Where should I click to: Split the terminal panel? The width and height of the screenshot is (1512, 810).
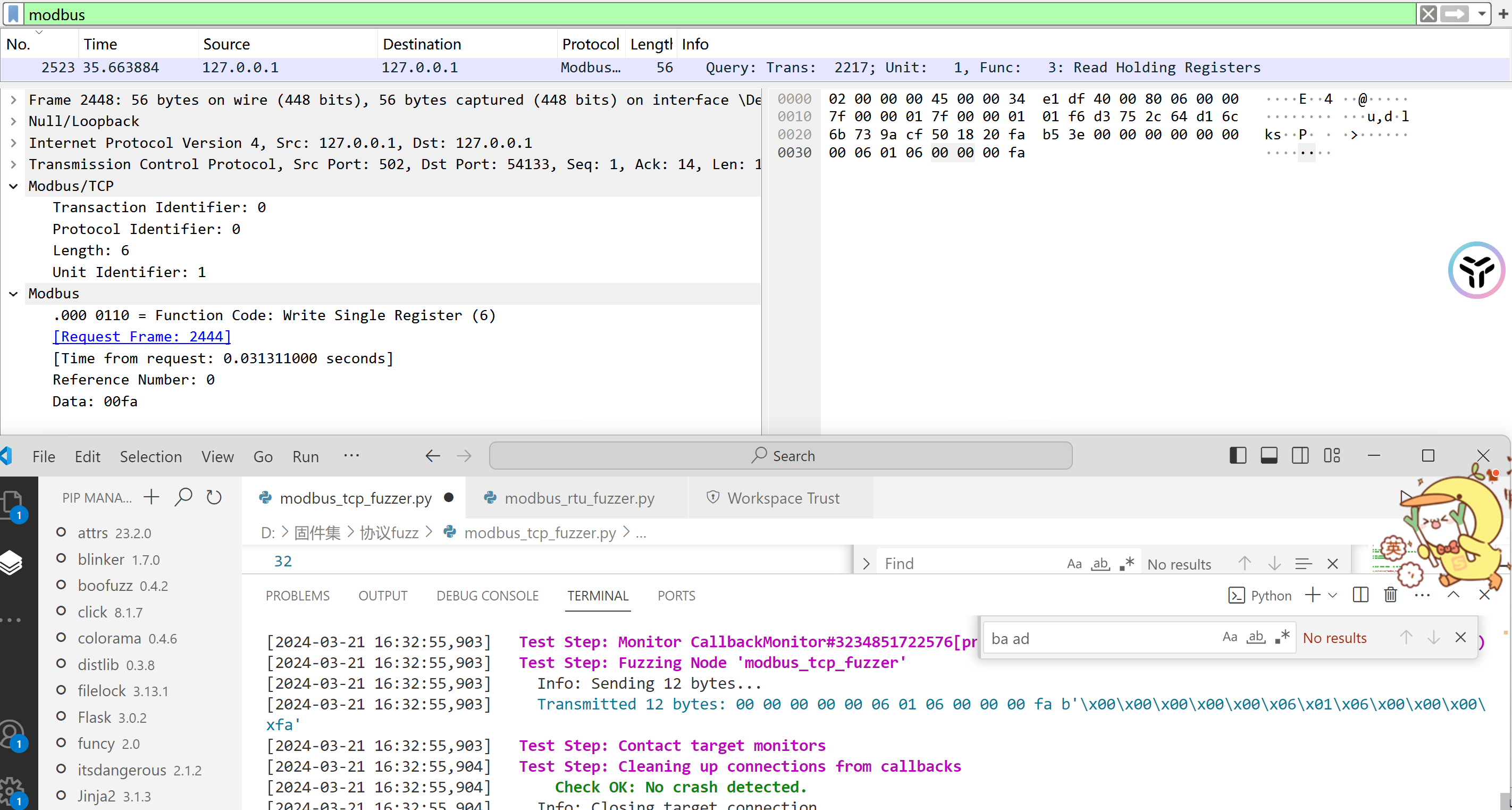1360,595
